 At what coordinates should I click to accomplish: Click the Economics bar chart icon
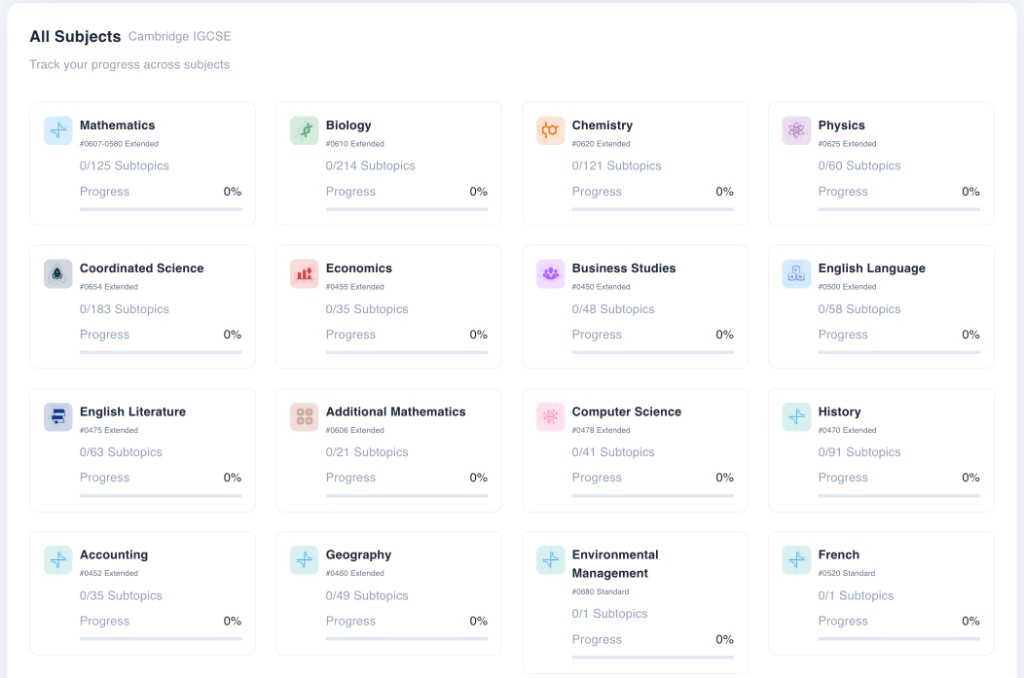click(303, 273)
